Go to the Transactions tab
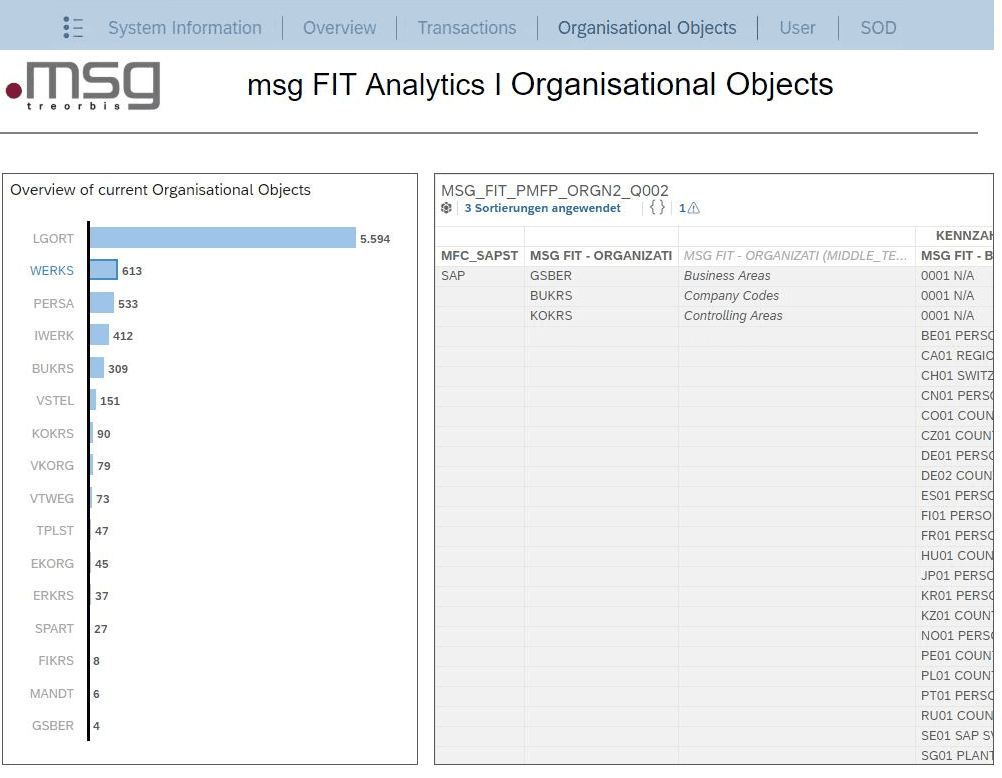This screenshot has width=1002, height=778. tap(466, 27)
